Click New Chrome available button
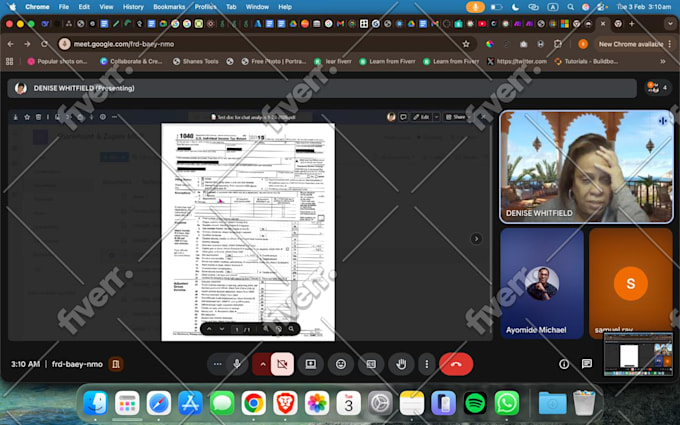This screenshot has height=425, width=680. point(631,44)
